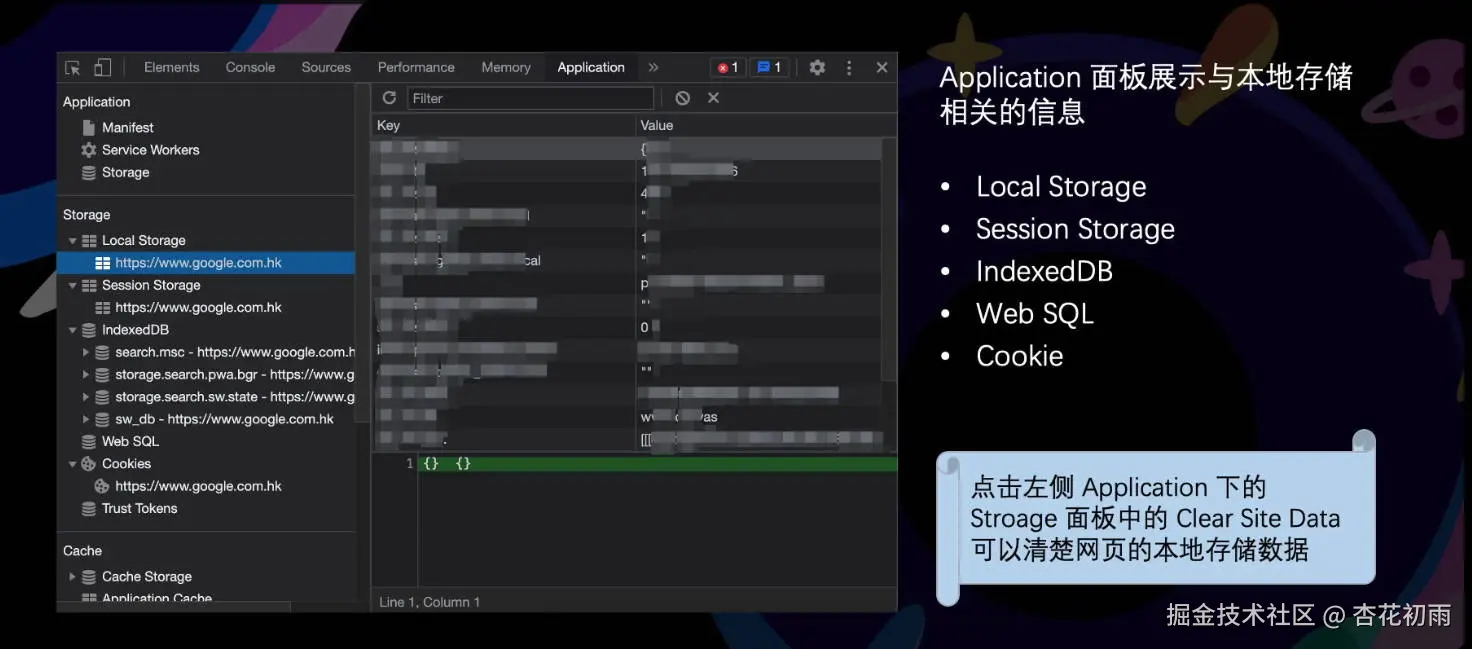Click the cookie icon under Cookies section
The height and width of the screenshot is (649, 1472).
(101, 485)
